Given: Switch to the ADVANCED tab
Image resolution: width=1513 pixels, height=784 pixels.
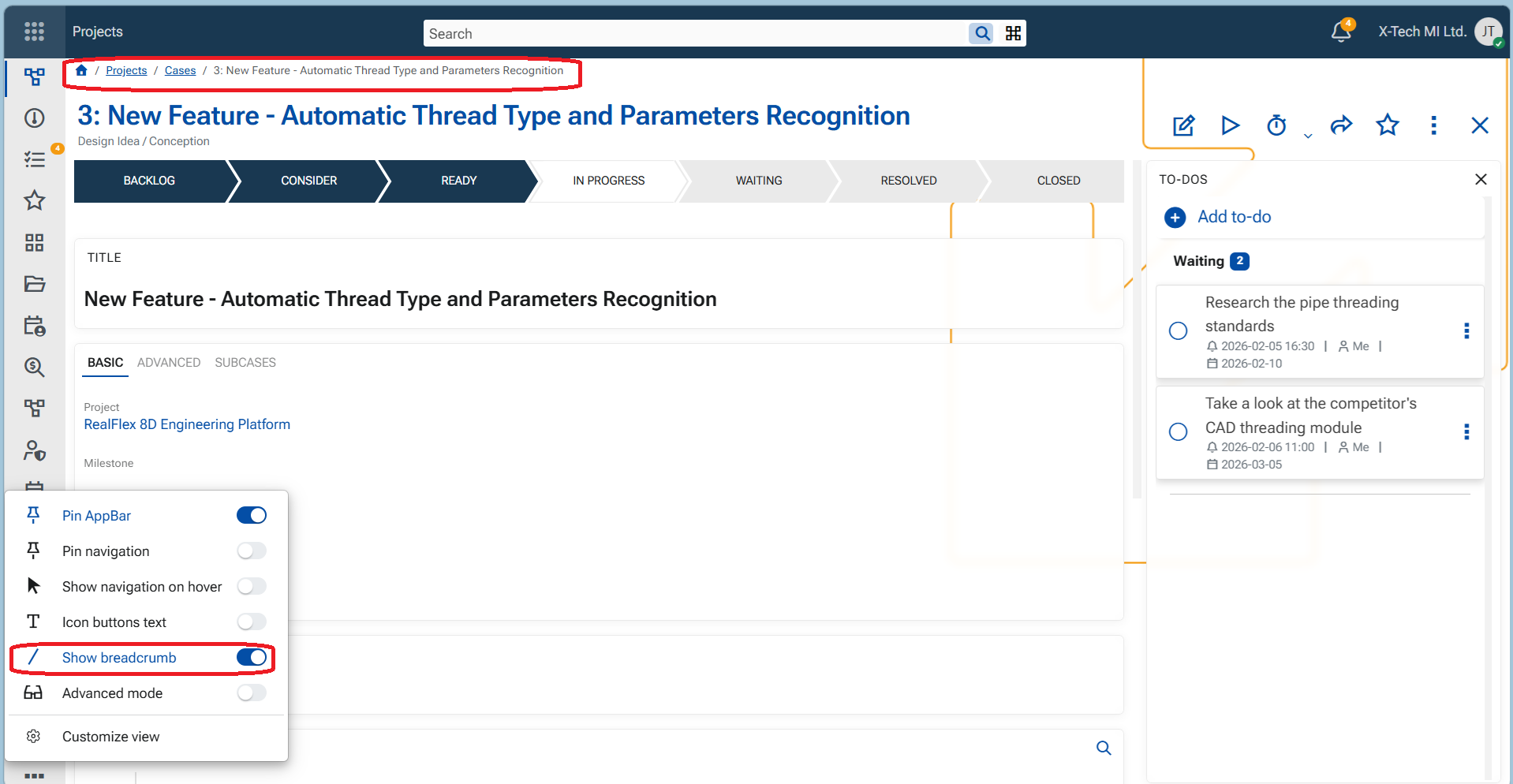Looking at the screenshot, I should (x=169, y=363).
